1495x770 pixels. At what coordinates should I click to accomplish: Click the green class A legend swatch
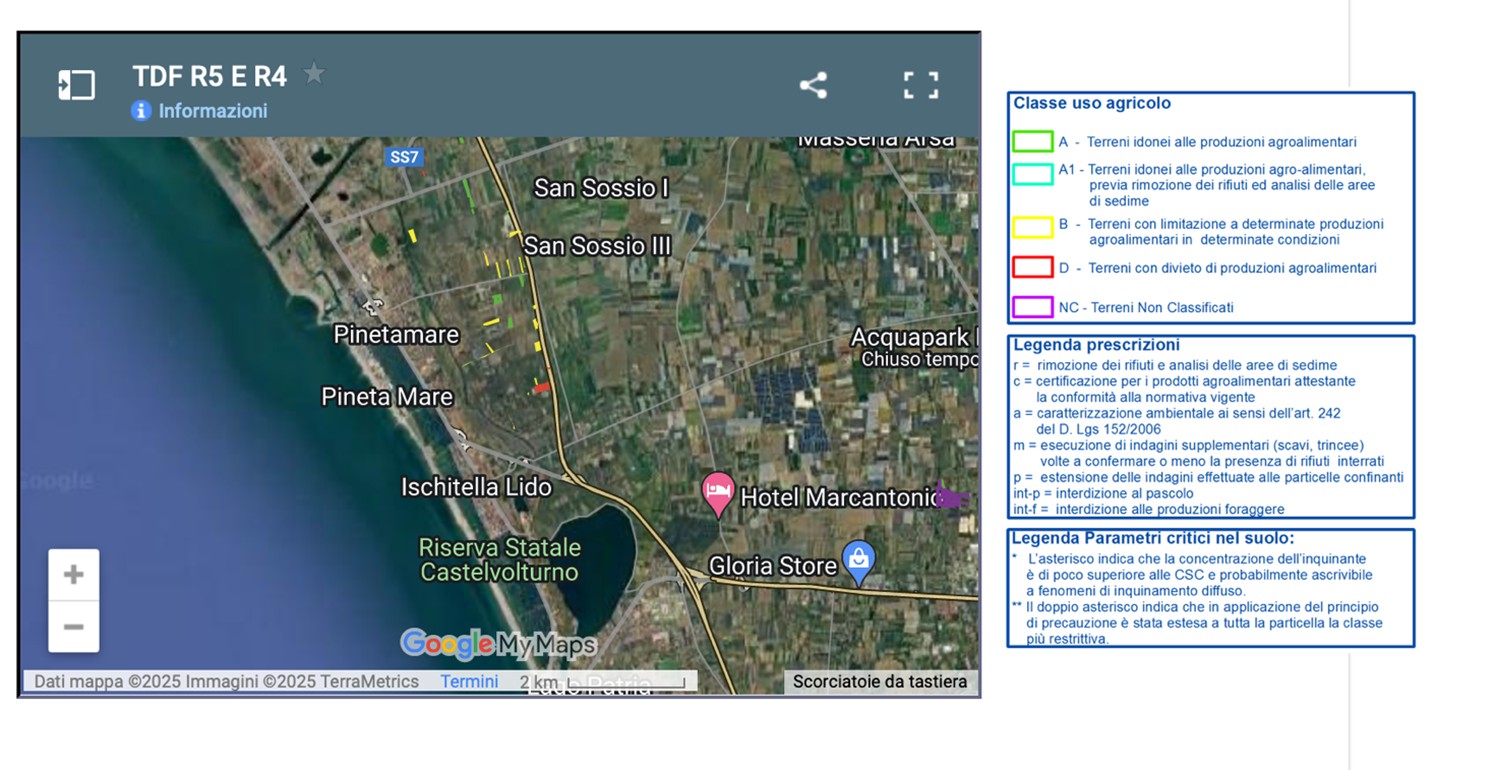(x=1032, y=142)
